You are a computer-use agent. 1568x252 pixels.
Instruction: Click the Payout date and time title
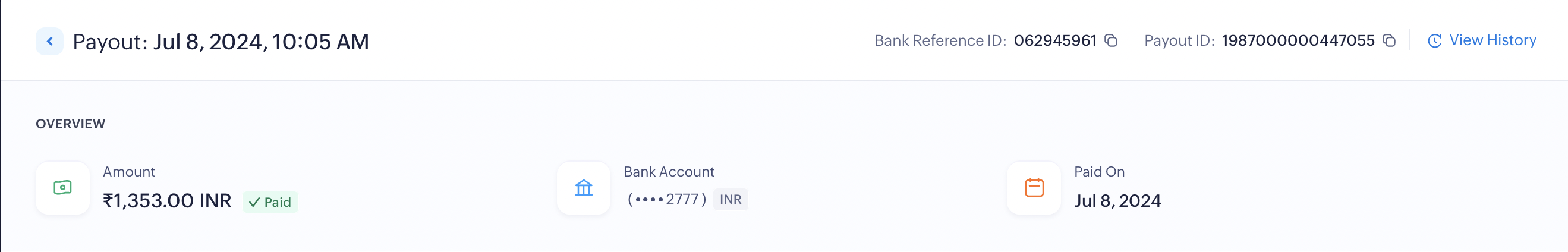pos(221,42)
